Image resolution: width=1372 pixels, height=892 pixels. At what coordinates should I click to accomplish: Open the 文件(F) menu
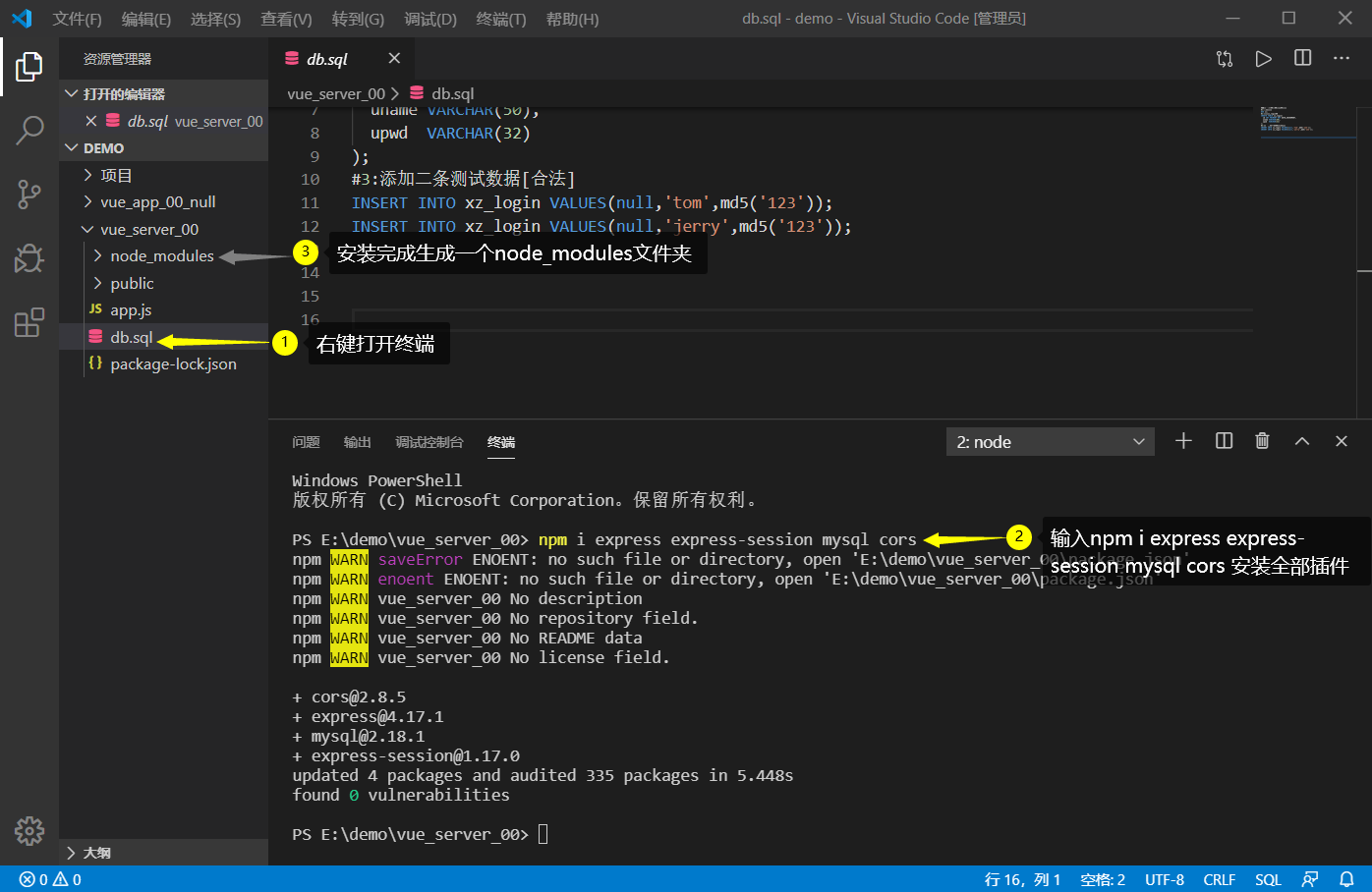[77, 18]
